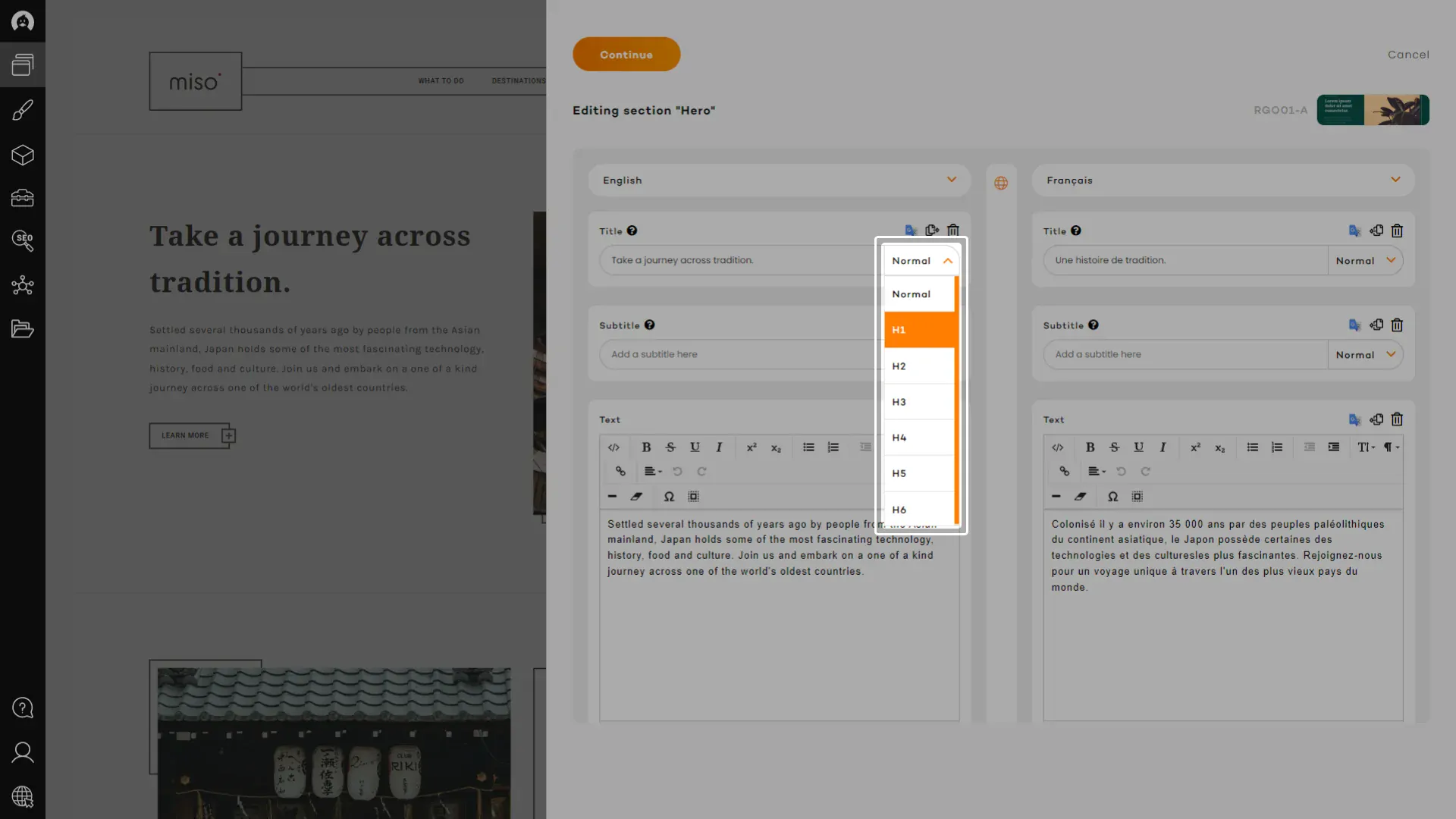The height and width of the screenshot is (819, 1456).
Task: Toggle italic in French text editor
Action: click(1163, 447)
